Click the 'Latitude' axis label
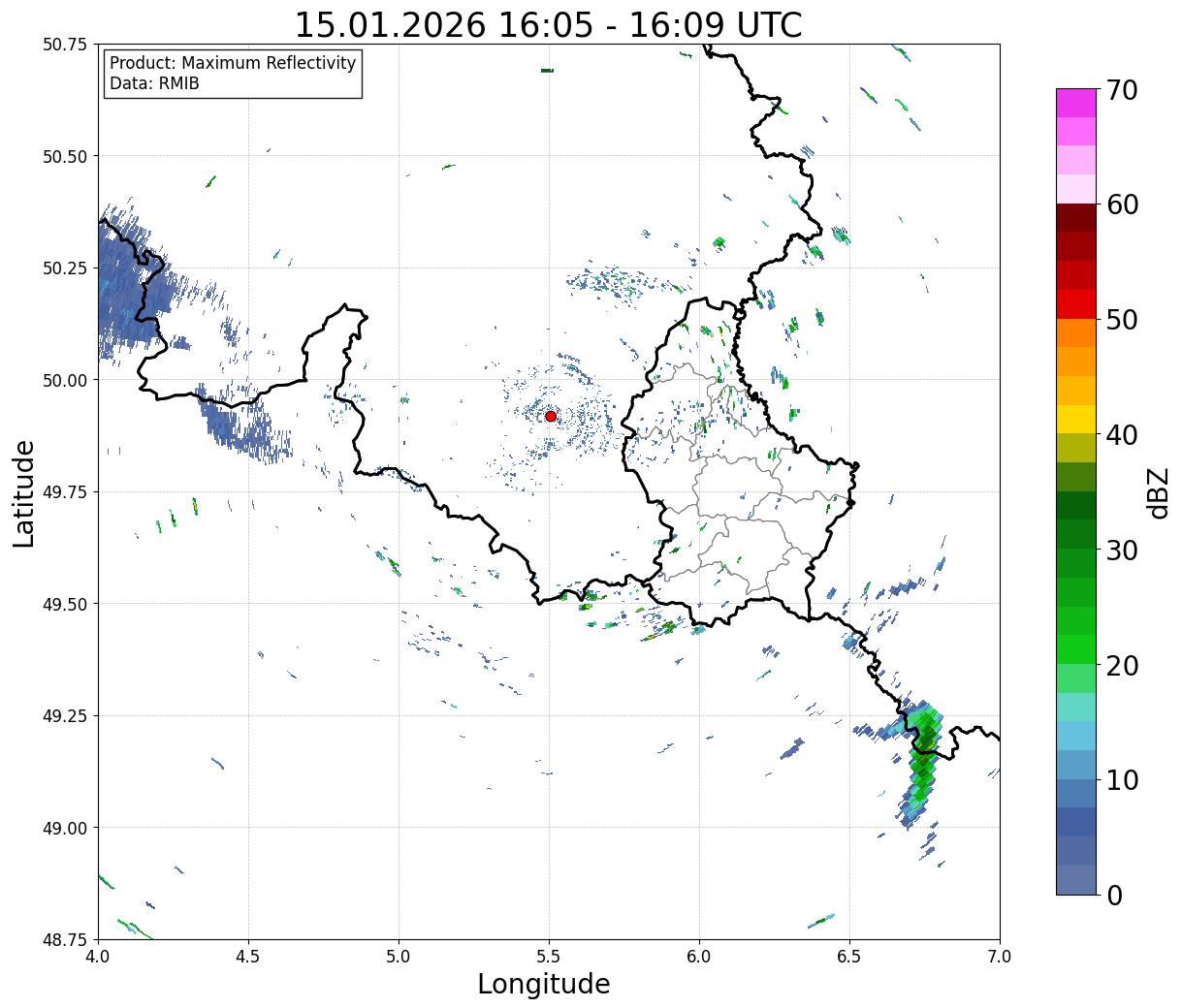1182x1008 pixels. point(24,492)
